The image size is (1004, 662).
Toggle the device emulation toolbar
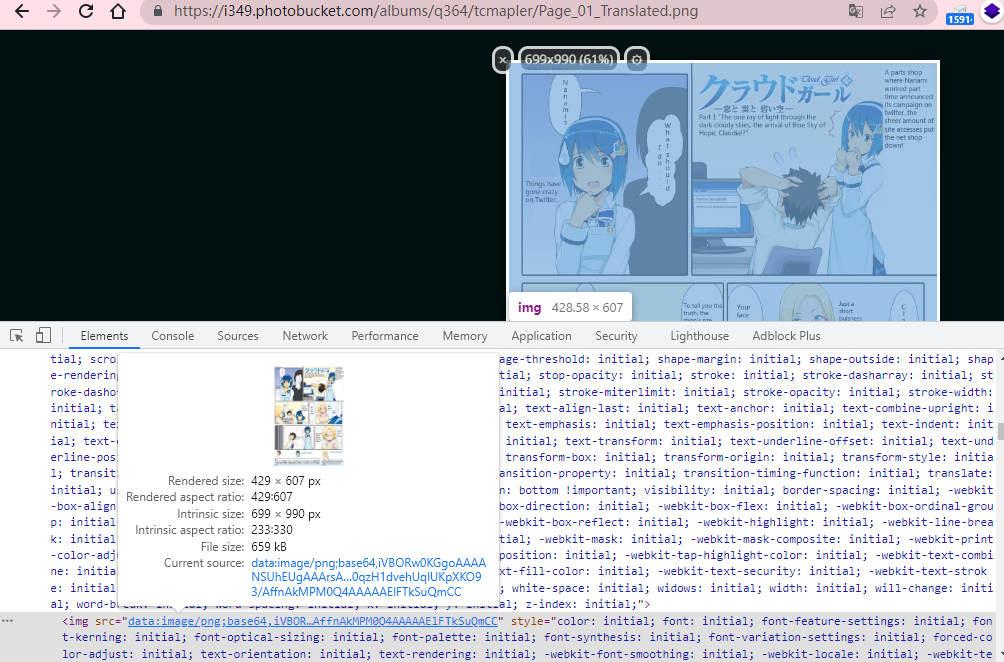point(41,335)
